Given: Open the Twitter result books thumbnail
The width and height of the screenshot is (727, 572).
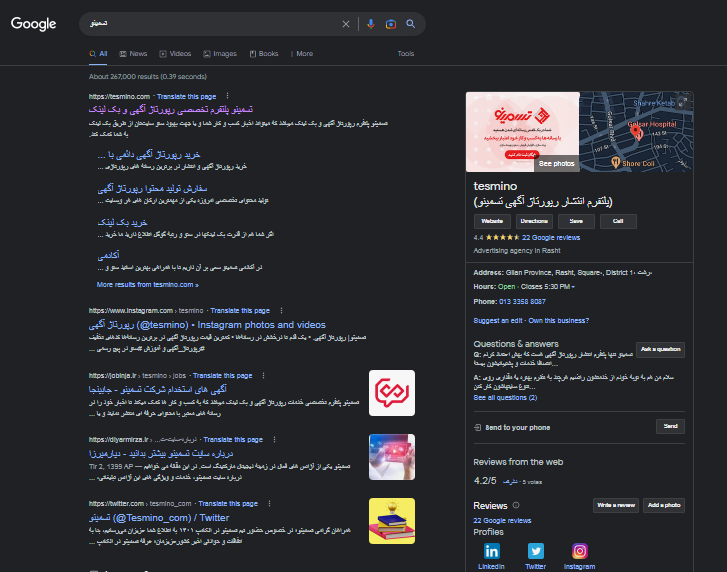Looking at the screenshot, I should tap(392, 521).
